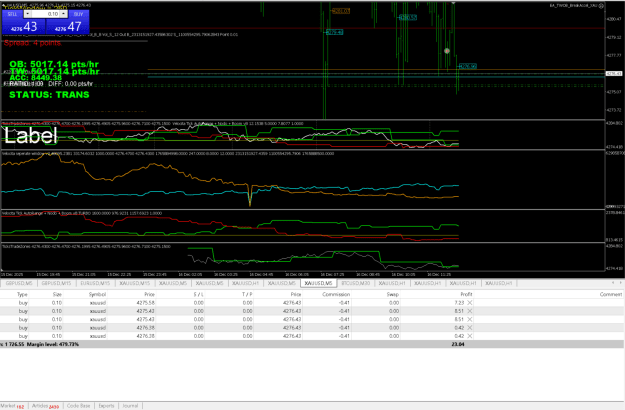The width and height of the screenshot is (625, 410).
Task: Click the orange price tag on chart
Action: tap(341, 11)
